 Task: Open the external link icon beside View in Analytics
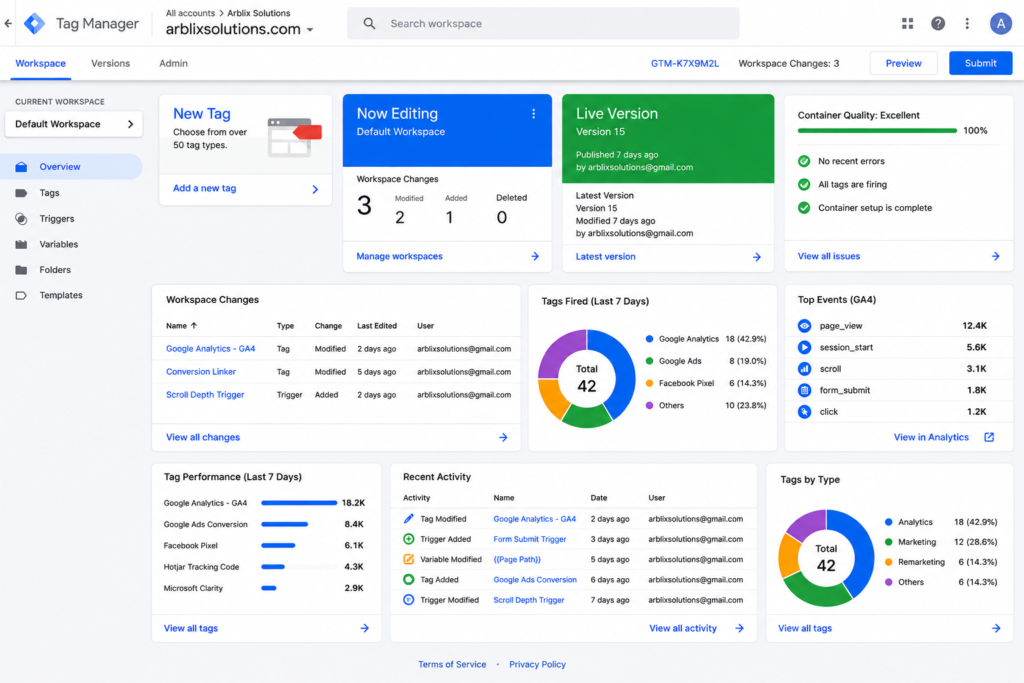point(989,437)
